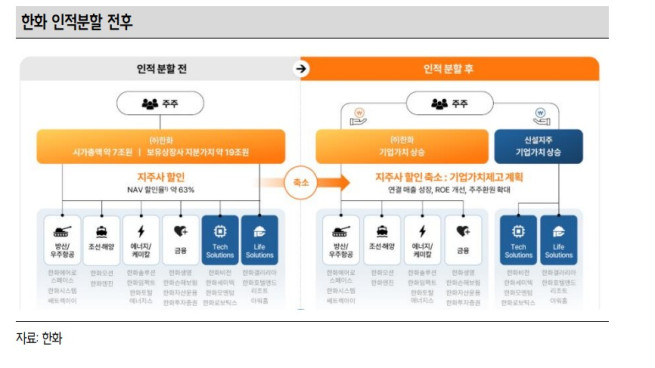Select the lightning bolt icon under 인적 분할 후

pyautogui.click(x=422, y=231)
